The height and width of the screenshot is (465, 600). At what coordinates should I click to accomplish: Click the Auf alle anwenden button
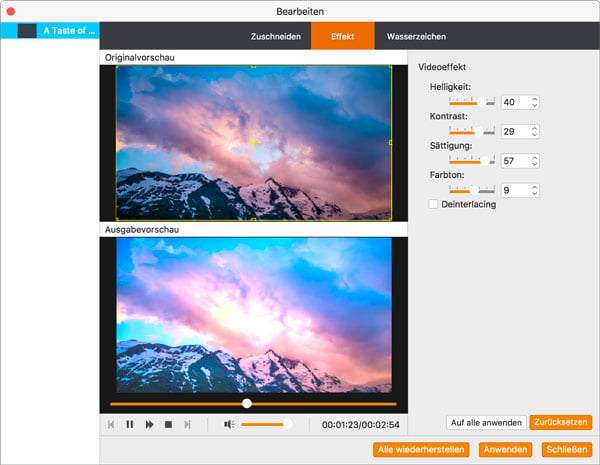485,423
